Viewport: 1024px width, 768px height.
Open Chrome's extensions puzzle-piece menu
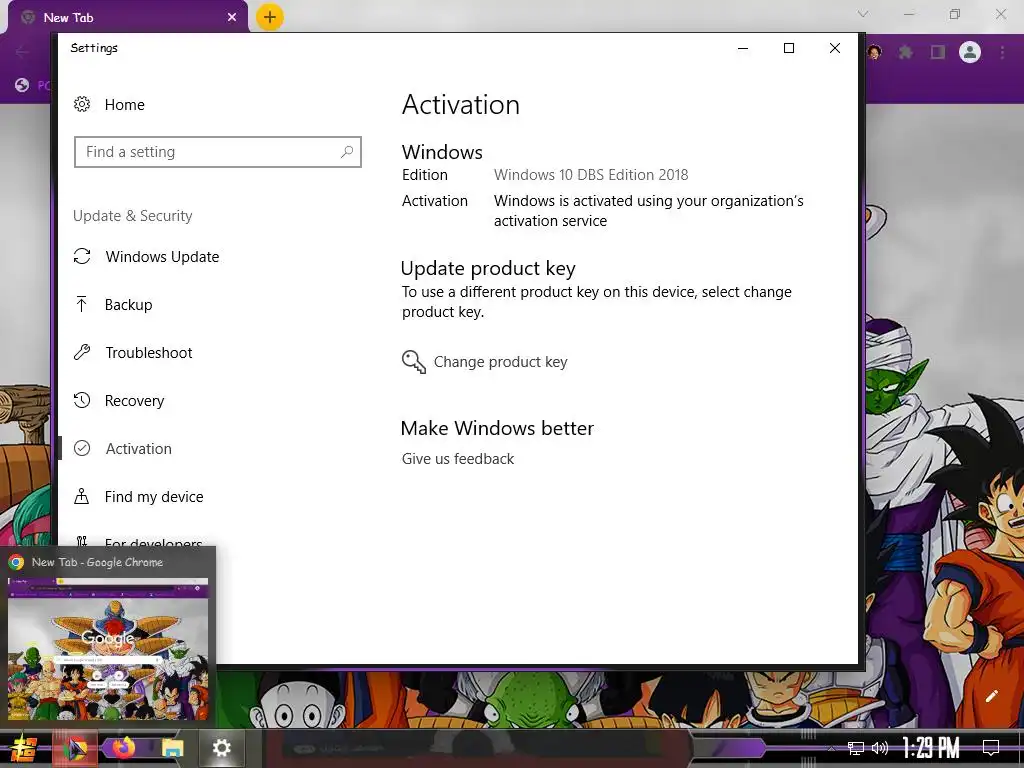[x=905, y=52]
